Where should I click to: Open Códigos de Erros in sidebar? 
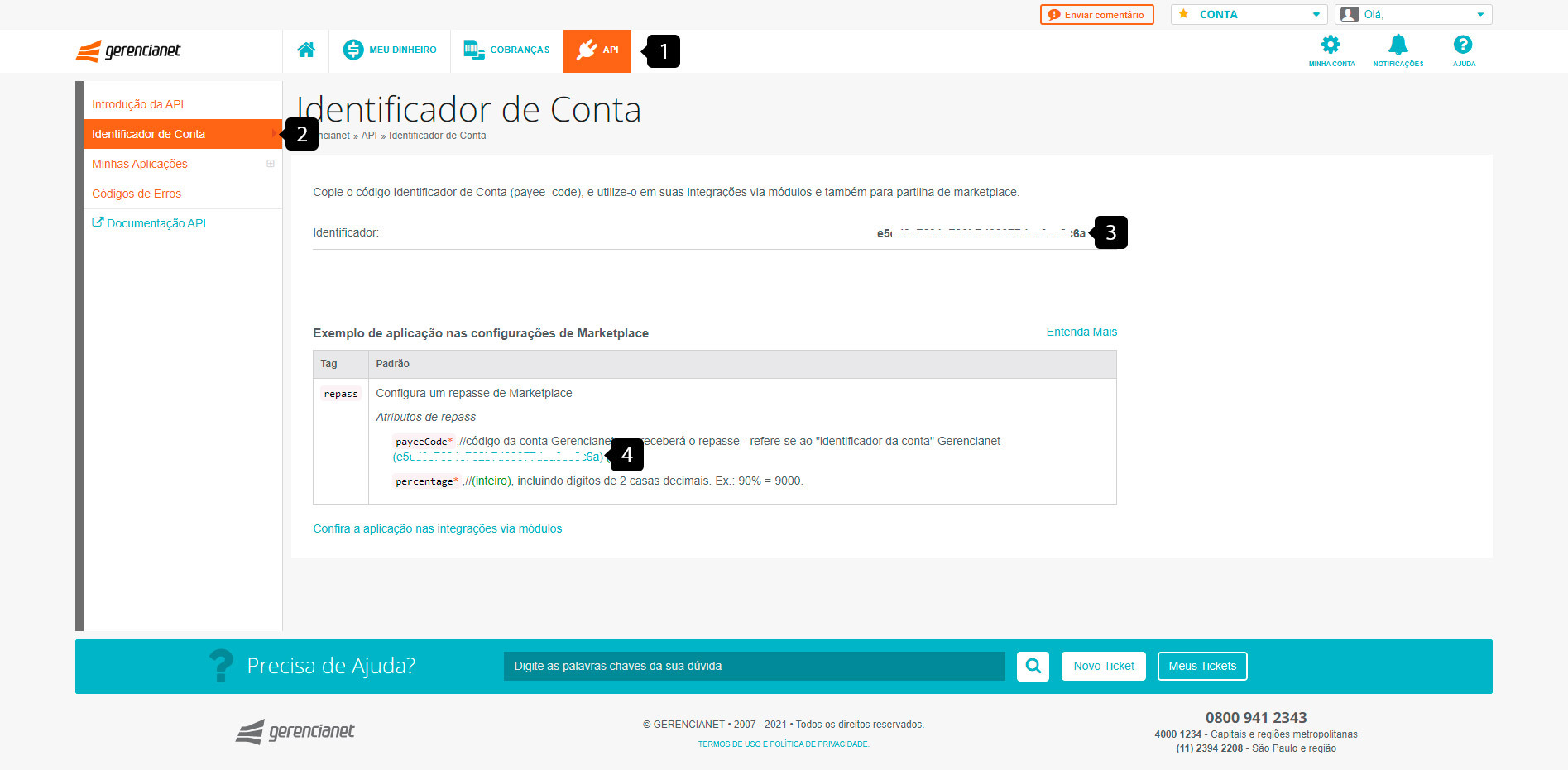point(137,194)
